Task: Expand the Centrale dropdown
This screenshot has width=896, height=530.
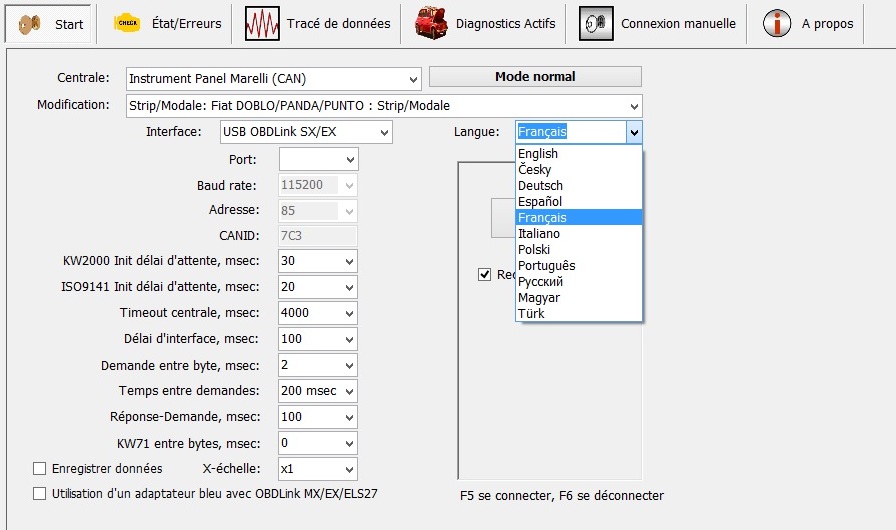Action: 414,79
